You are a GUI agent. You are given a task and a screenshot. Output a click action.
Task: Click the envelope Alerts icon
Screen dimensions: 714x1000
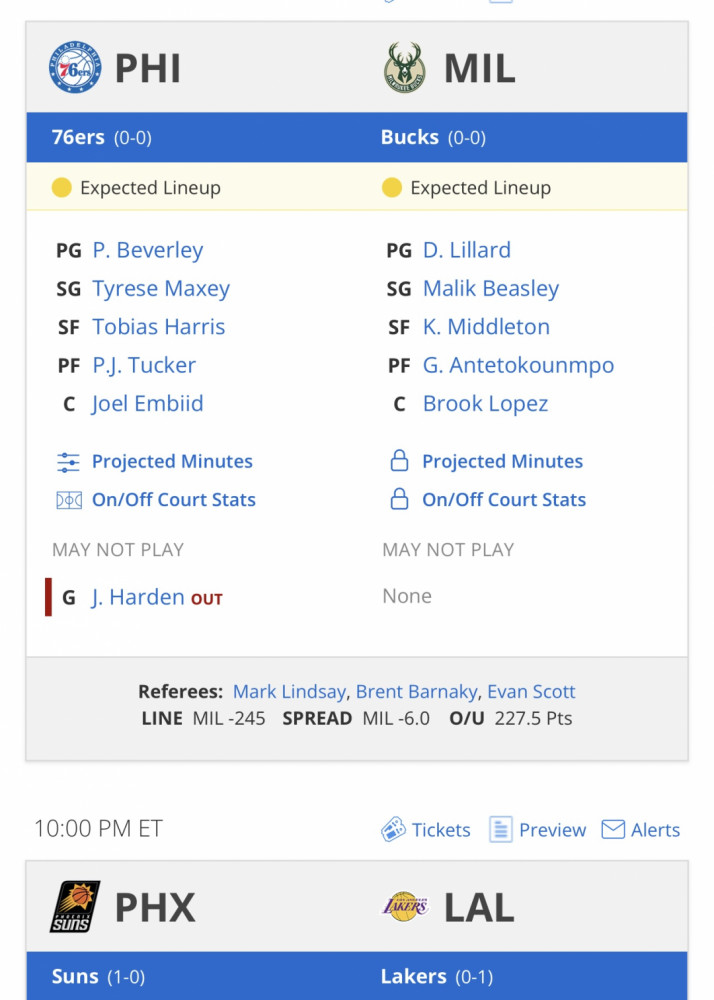coord(613,830)
